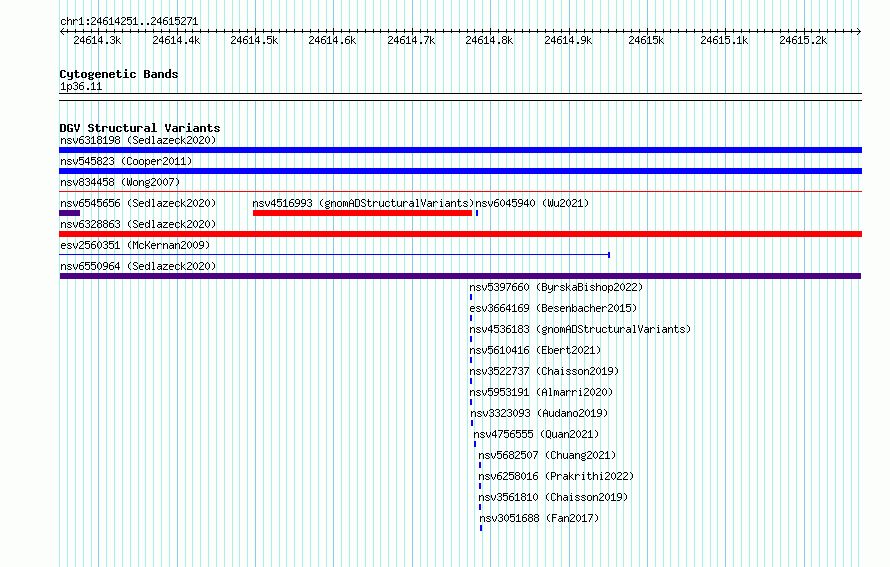The image size is (890, 567).
Task: Click the 24615k ruler label
Action: 646,40
